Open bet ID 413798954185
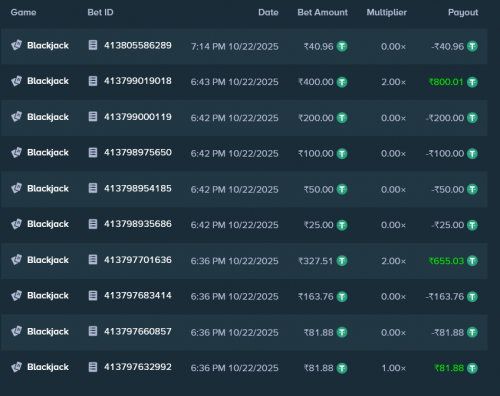 (138, 189)
